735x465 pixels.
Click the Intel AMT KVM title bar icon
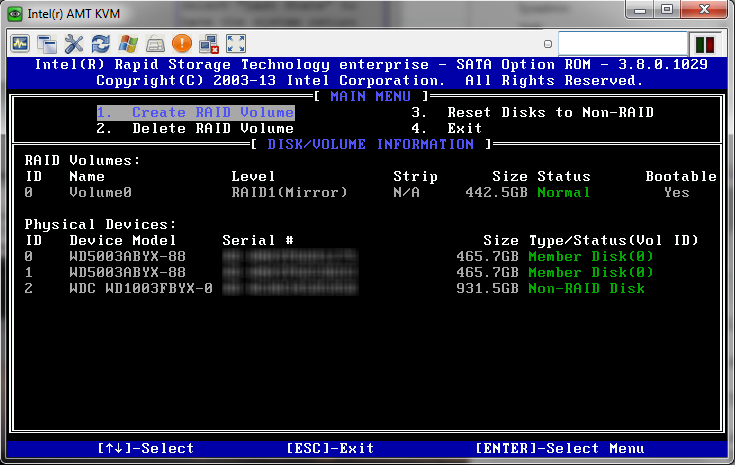coord(15,14)
